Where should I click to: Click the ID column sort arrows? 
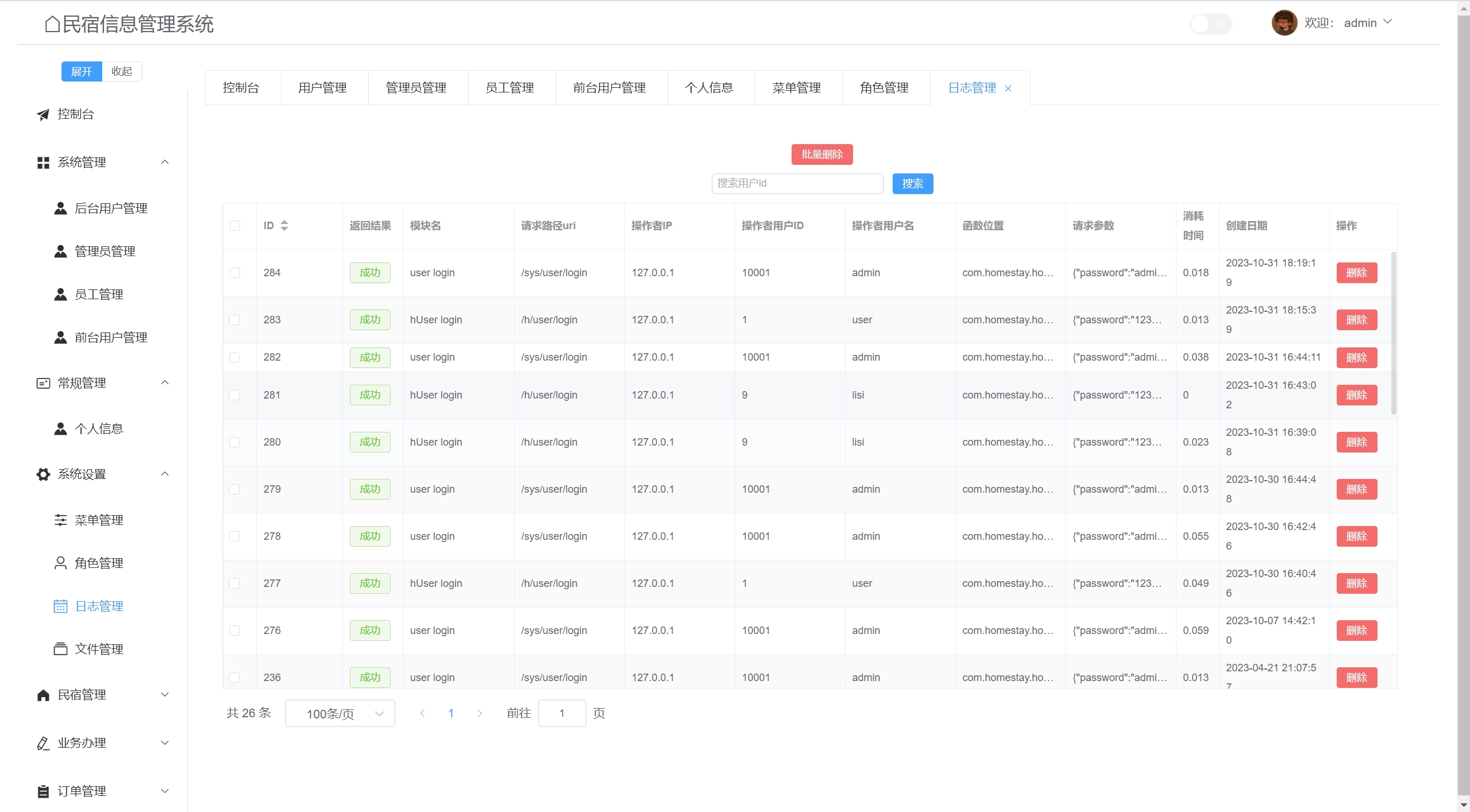[x=284, y=226]
